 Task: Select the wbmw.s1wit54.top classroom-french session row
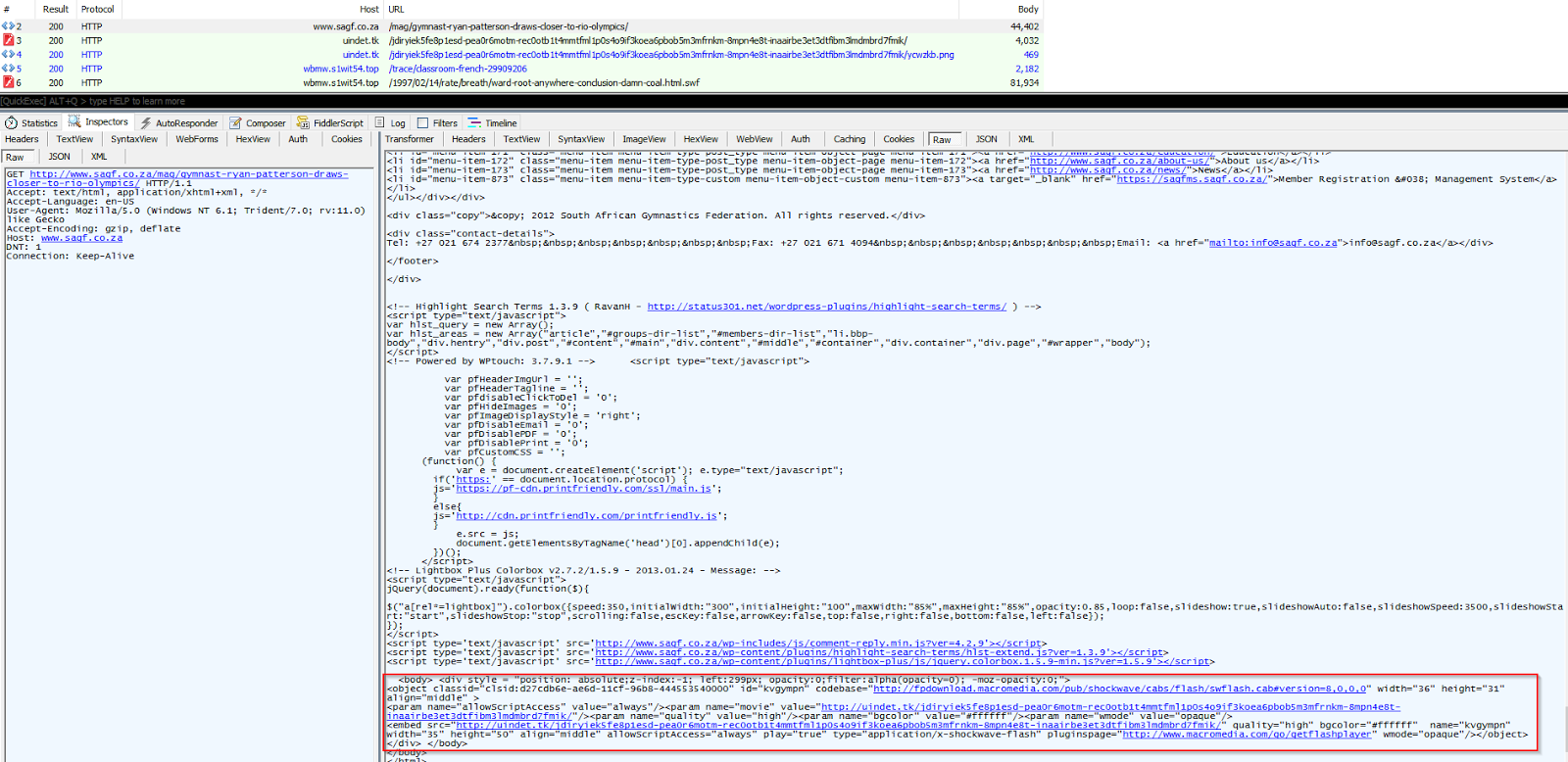click(457, 69)
